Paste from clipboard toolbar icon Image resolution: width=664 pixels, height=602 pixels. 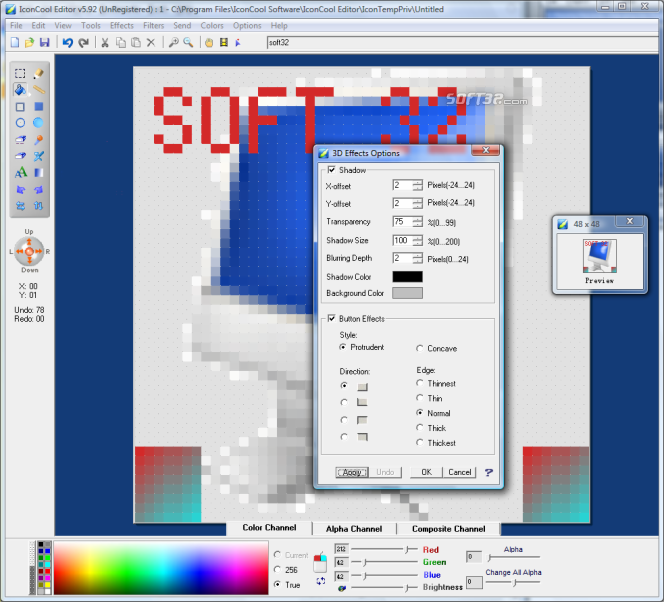point(136,42)
